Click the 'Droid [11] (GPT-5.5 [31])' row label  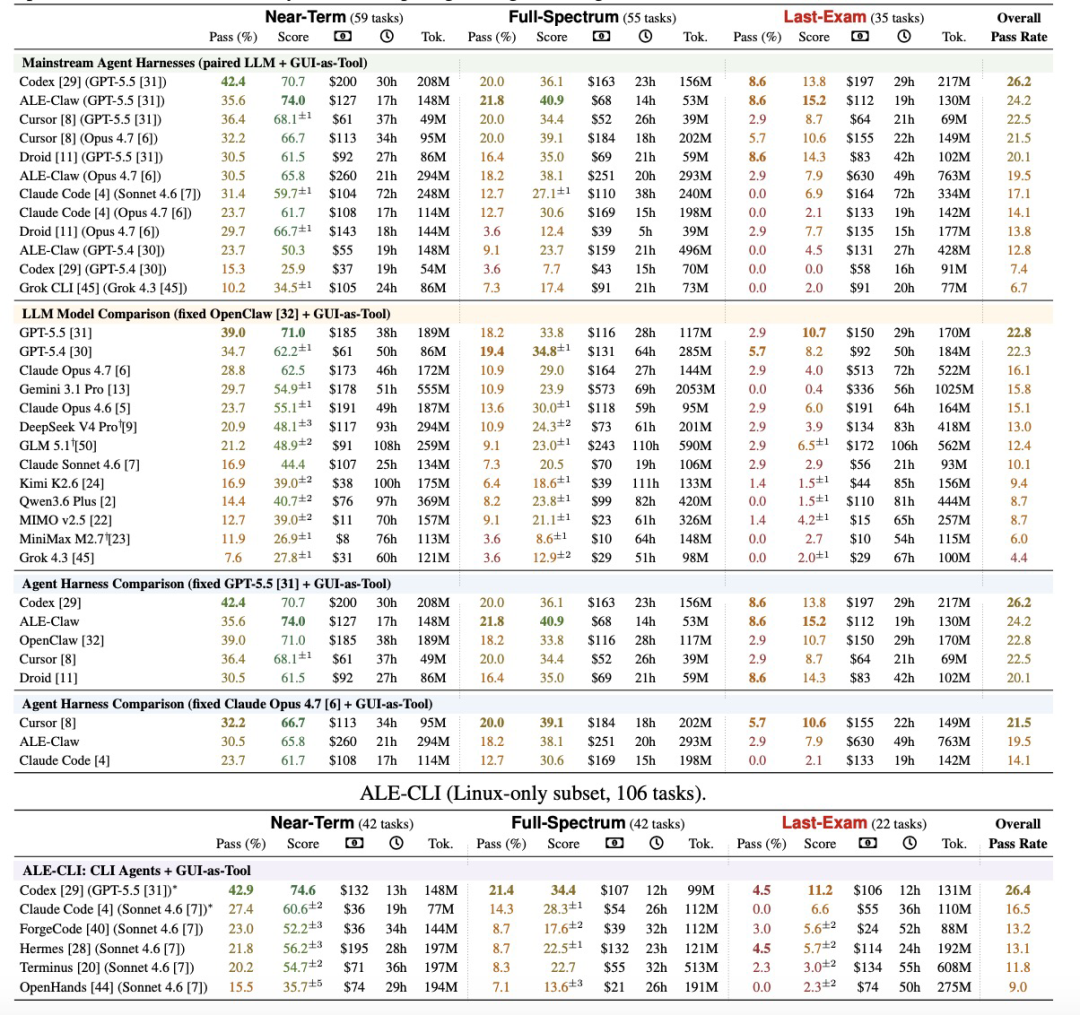(91, 157)
